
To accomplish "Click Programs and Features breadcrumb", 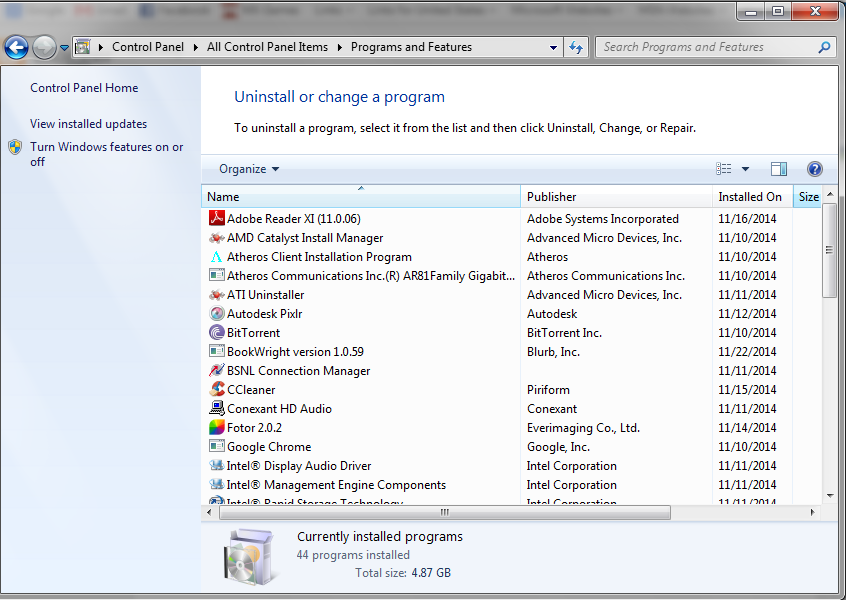I will click(411, 47).
